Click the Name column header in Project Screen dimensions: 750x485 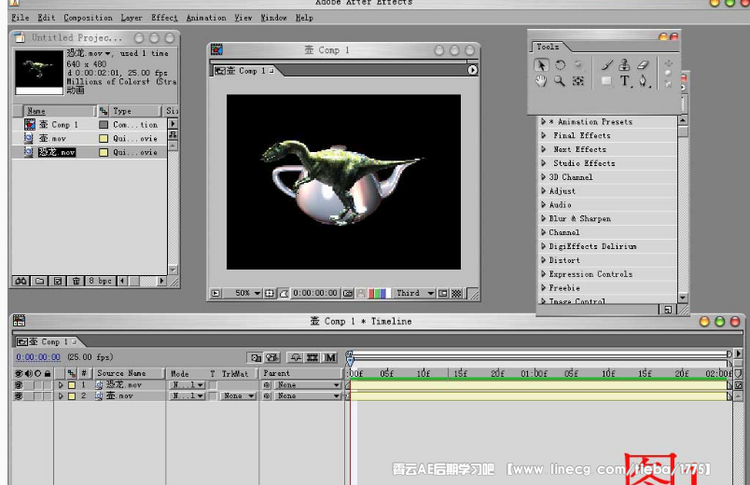[x=59, y=111]
